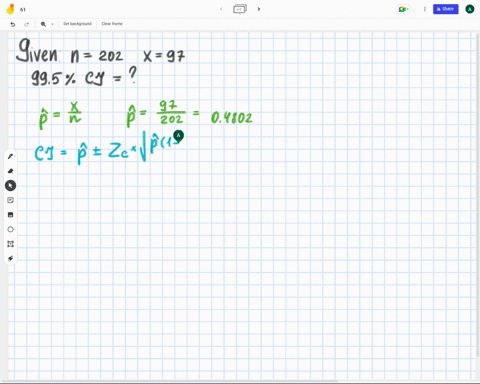Add a sticky note

pos(10,200)
